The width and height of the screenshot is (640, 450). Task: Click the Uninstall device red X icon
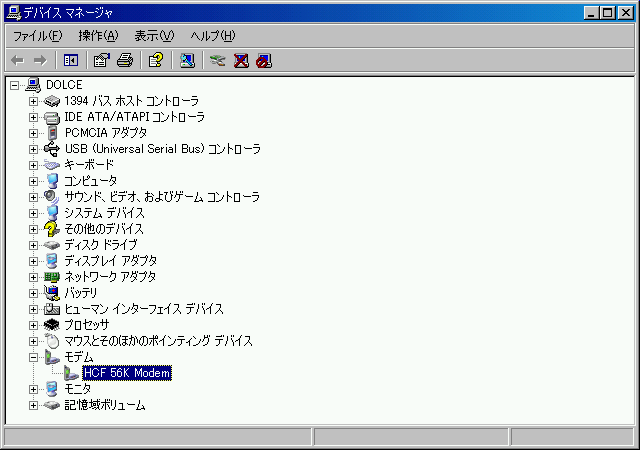[x=241, y=61]
